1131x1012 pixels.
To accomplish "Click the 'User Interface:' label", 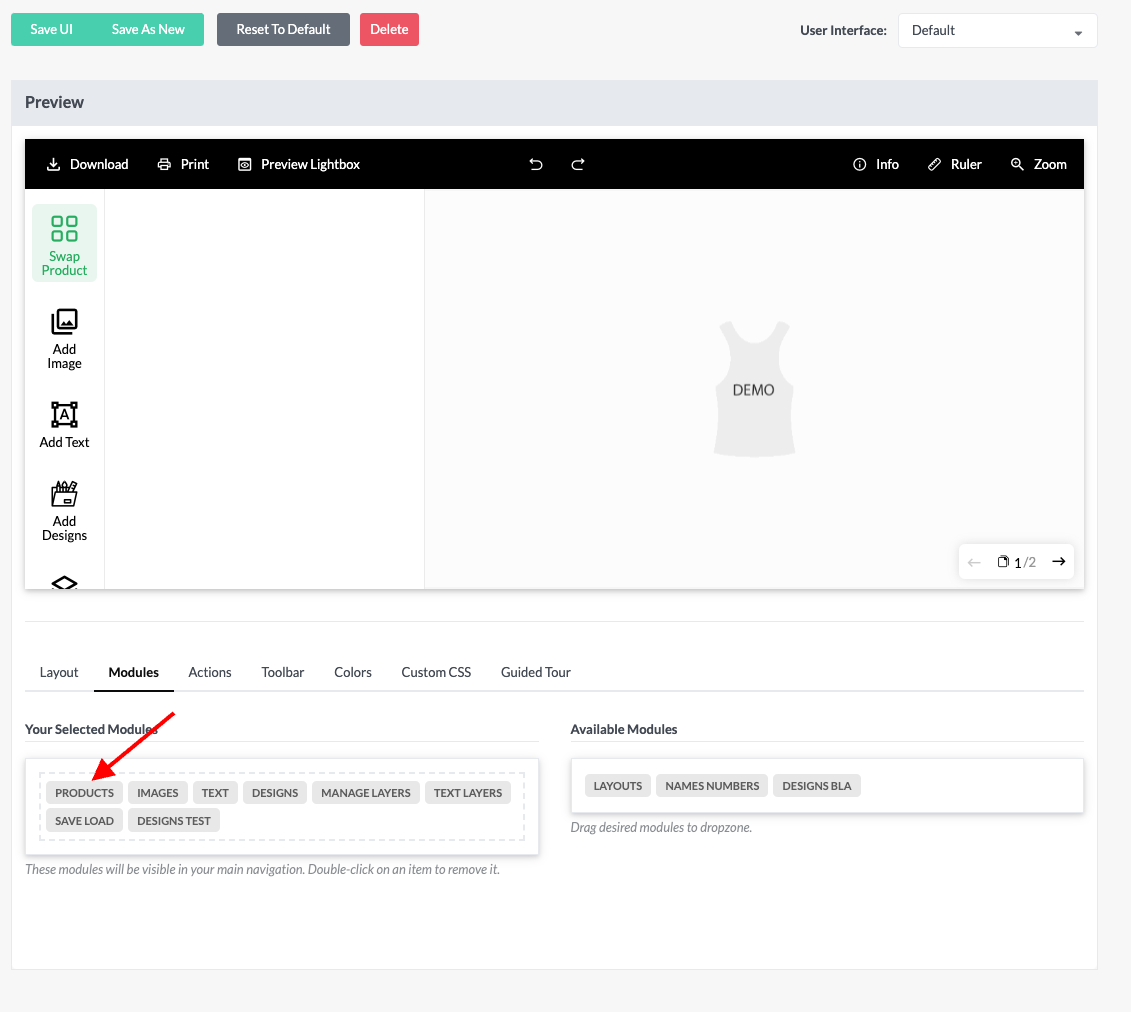I will [843, 30].
